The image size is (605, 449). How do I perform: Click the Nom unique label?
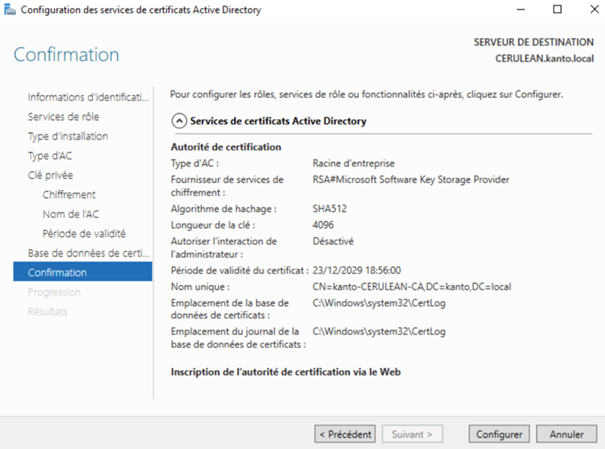coord(200,287)
